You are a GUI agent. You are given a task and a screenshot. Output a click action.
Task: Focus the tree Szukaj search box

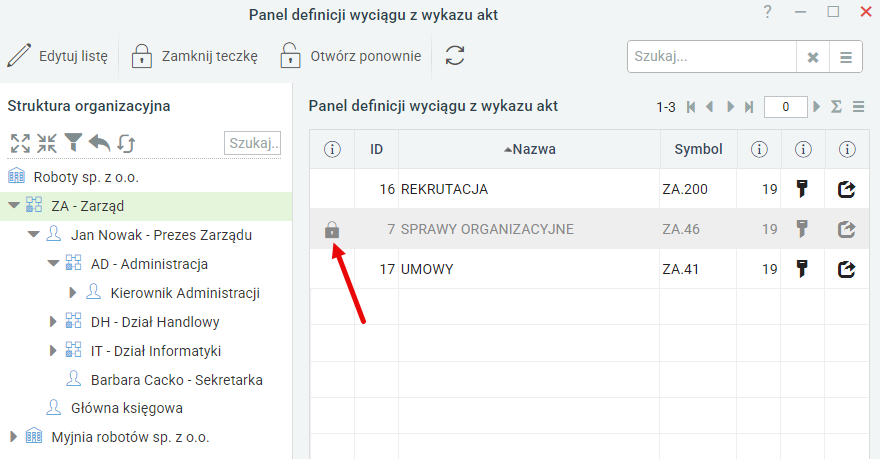click(x=253, y=143)
